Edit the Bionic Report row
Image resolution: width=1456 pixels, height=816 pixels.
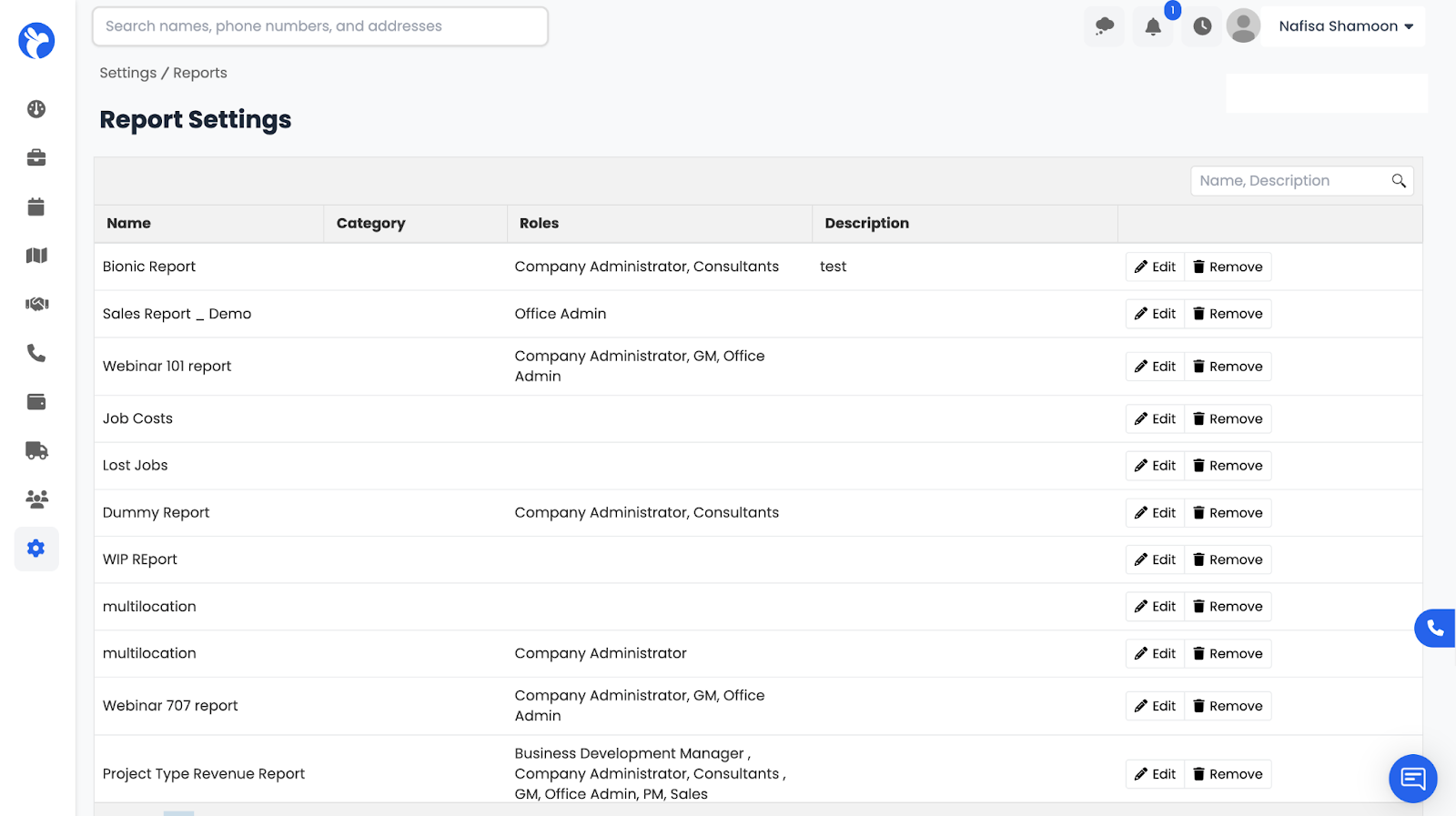[1155, 267]
